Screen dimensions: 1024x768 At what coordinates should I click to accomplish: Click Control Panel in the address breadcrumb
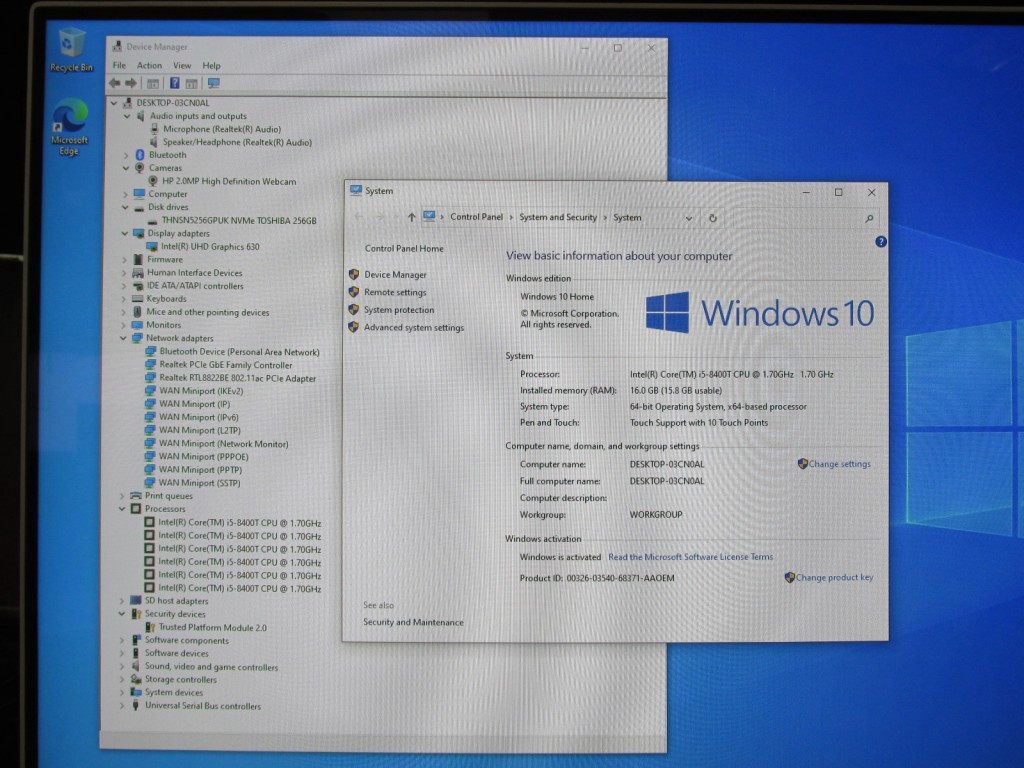click(x=476, y=217)
